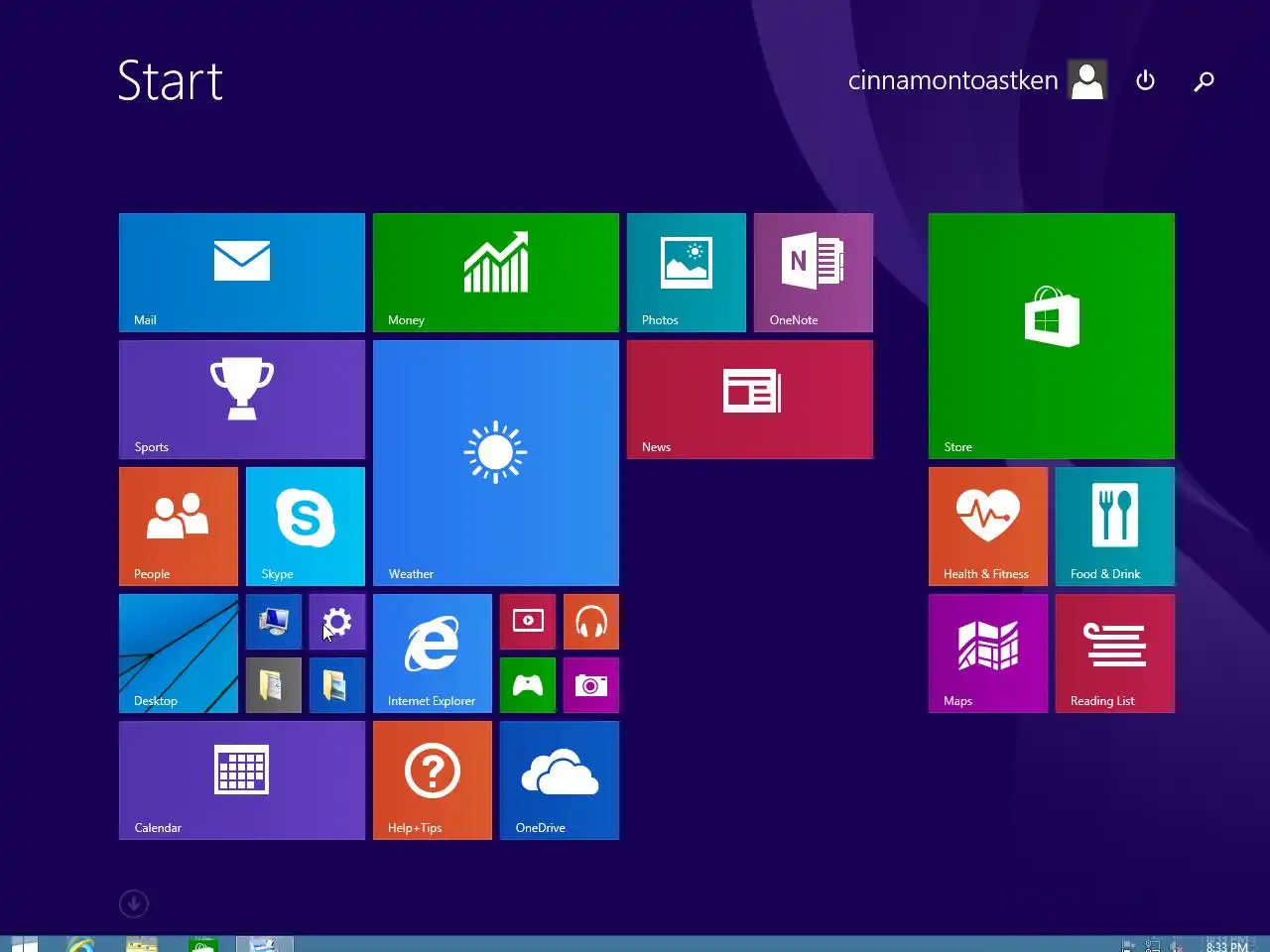Click the Power options button
The width and height of the screenshot is (1270, 952).
[x=1145, y=80]
